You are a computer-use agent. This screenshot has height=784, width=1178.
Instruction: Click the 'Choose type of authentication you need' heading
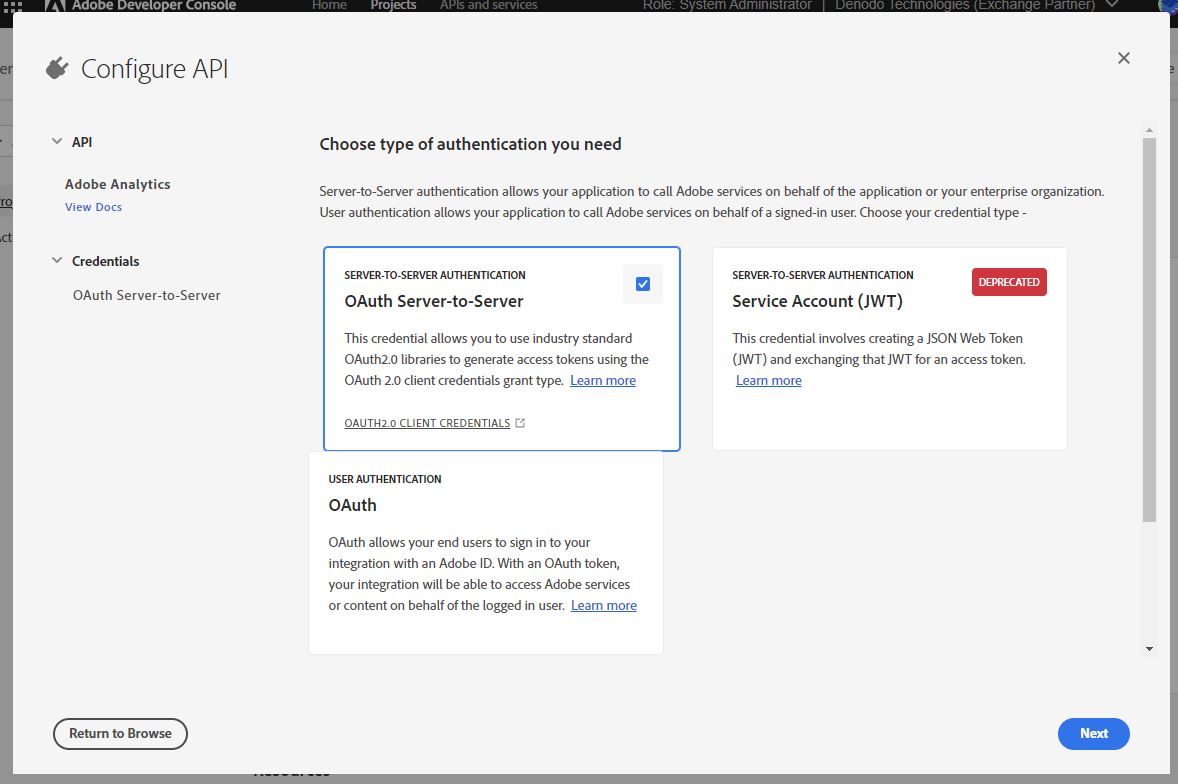click(470, 144)
